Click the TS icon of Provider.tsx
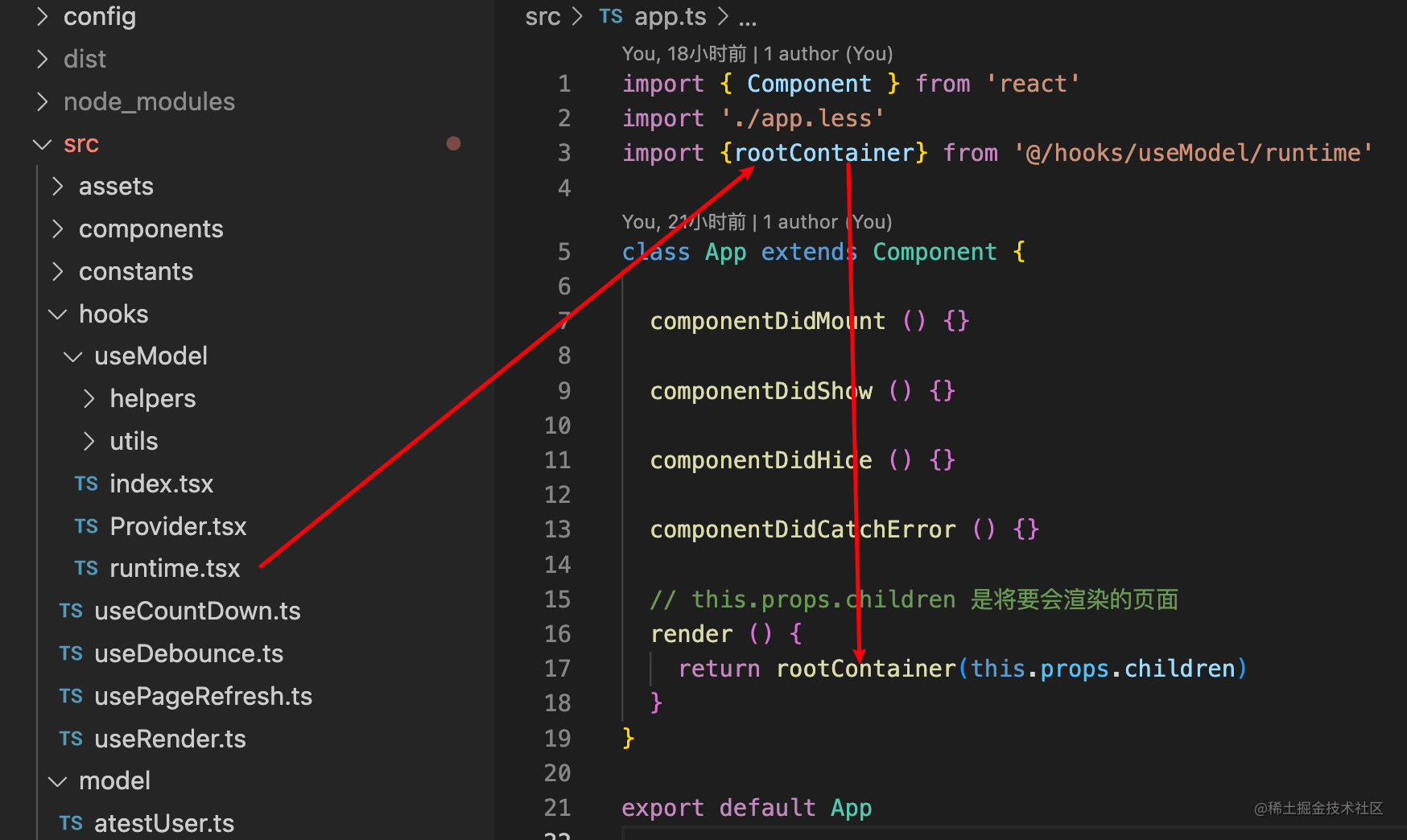The image size is (1407, 840). 86,527
